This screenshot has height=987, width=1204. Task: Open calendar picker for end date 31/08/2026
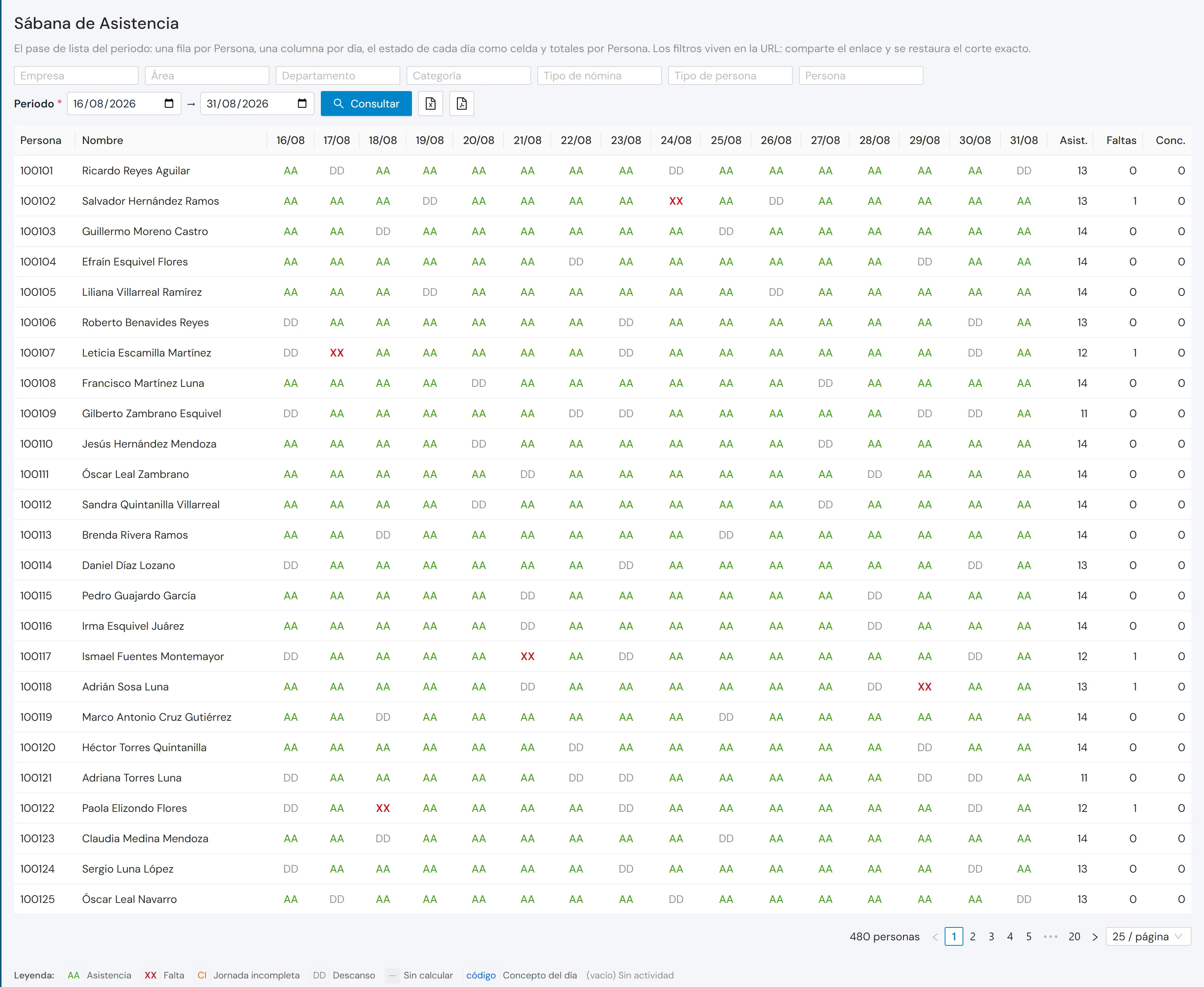(302, 104)
